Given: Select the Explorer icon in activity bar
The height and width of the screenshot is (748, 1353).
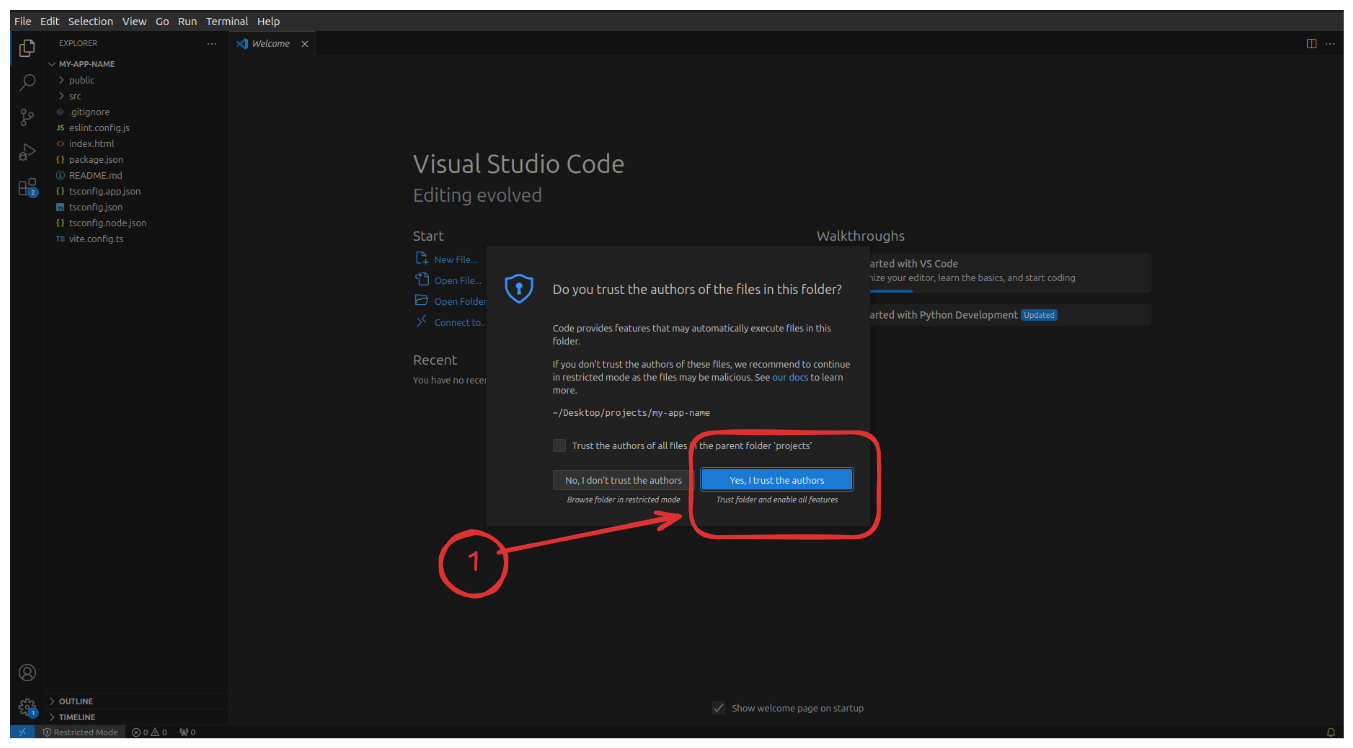Looking at the screenshot, I should click(26, 47).
